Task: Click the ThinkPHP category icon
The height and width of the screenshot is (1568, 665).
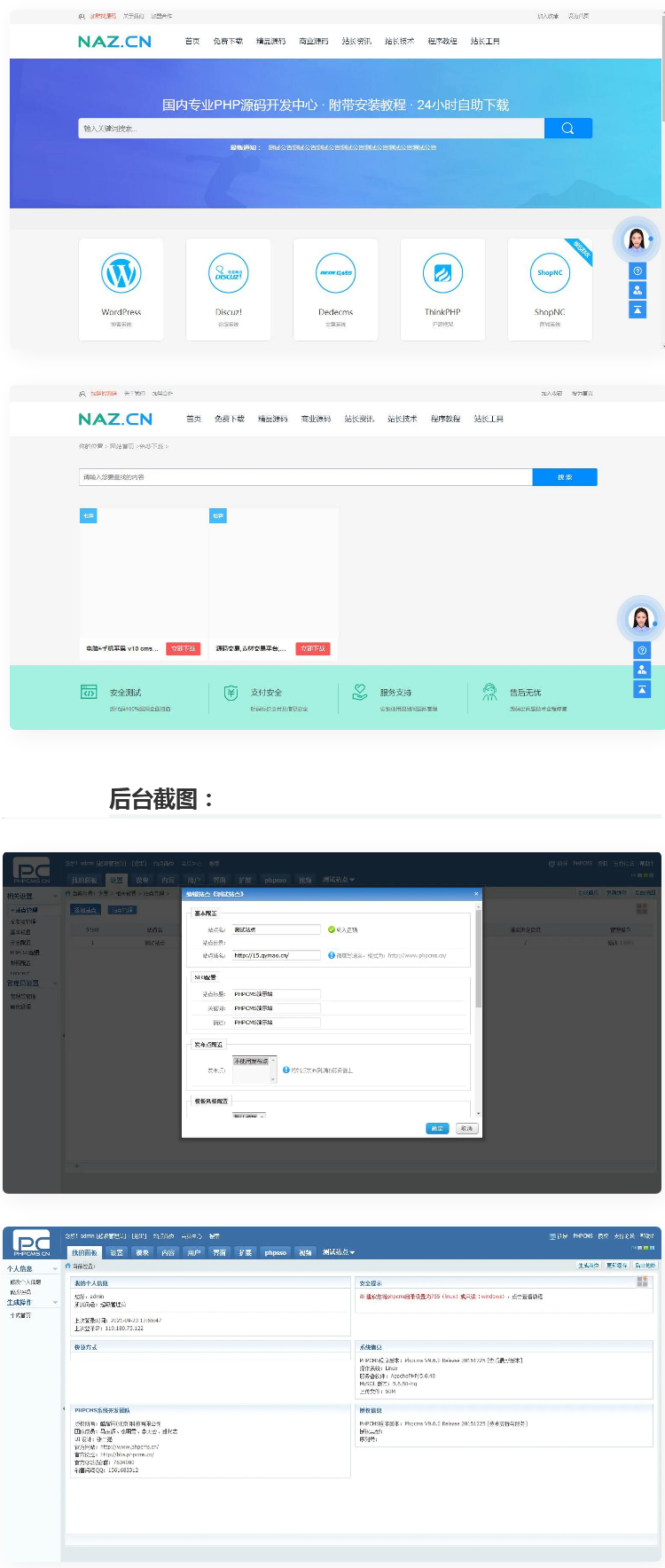Action: click(442, 273)
